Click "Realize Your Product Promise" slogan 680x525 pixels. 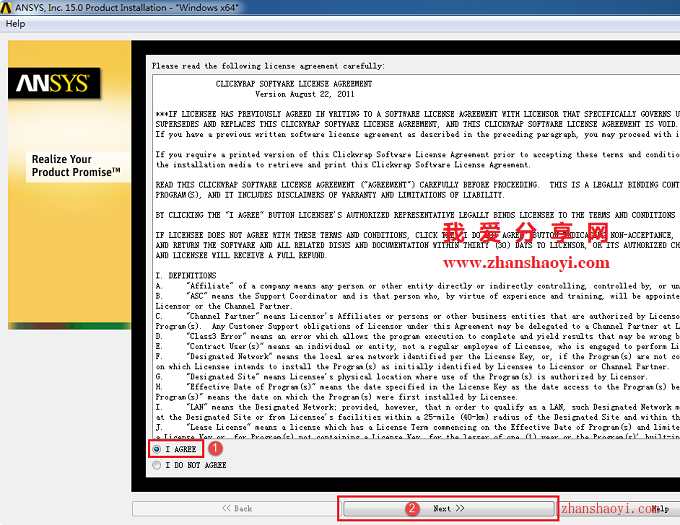pos(76,166)
